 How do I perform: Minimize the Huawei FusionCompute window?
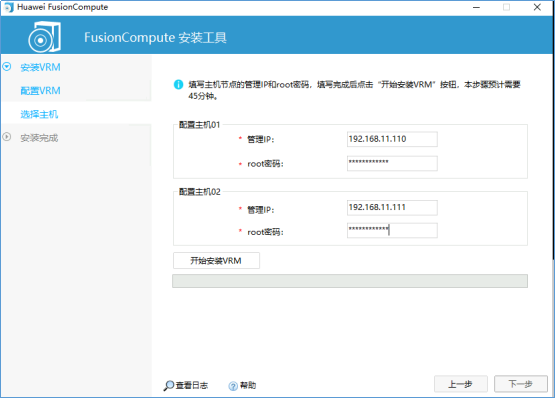(477, 7)
